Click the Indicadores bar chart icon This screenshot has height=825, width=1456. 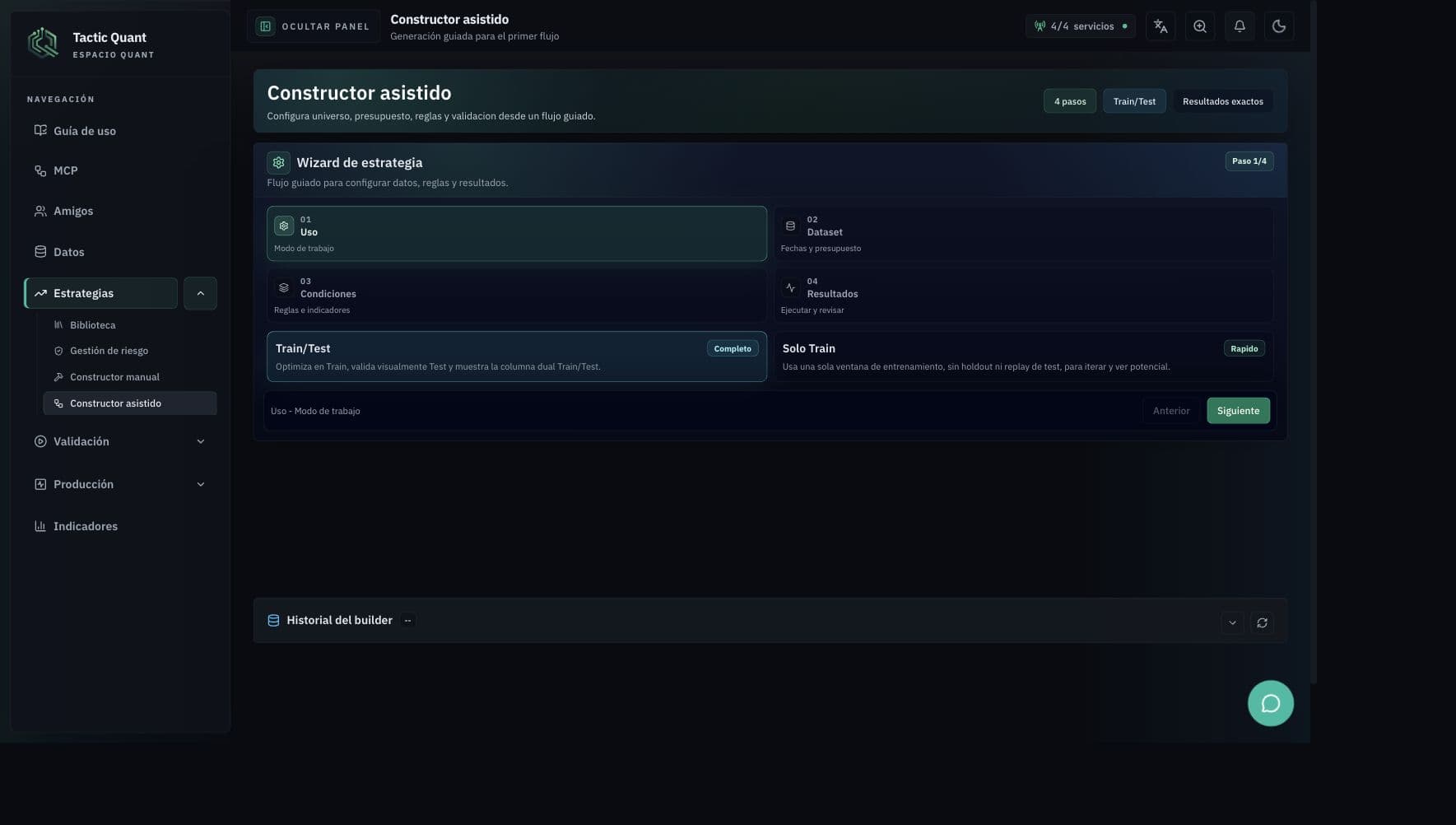point(40,525)
